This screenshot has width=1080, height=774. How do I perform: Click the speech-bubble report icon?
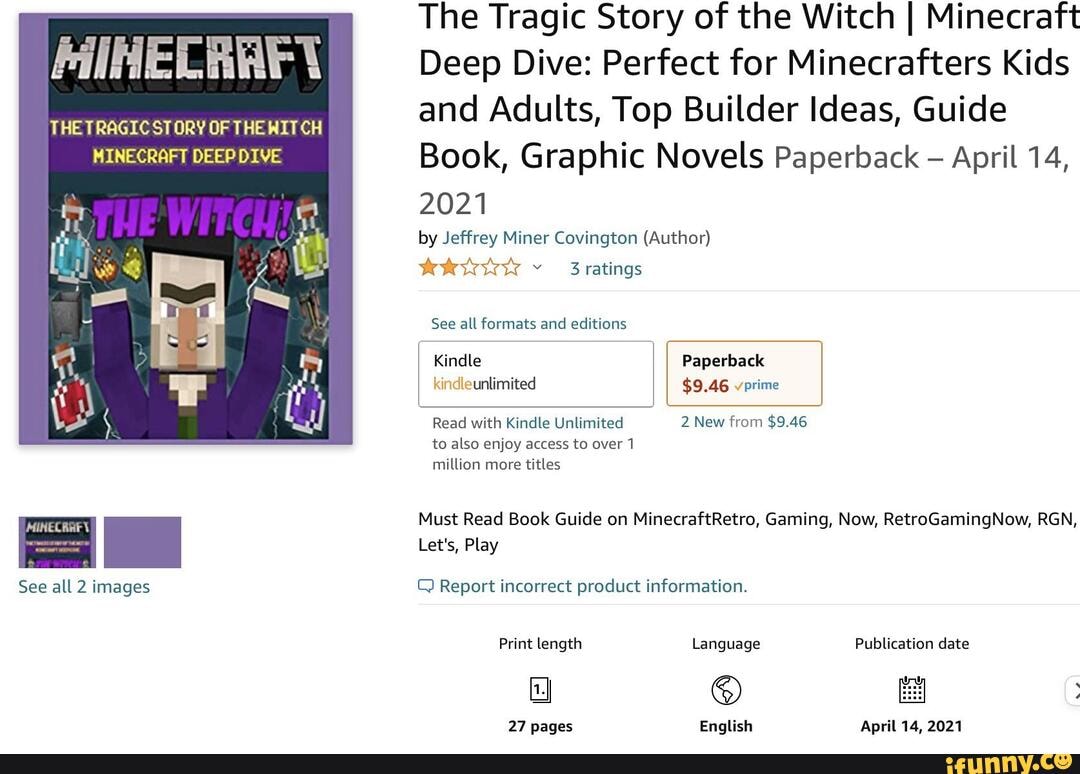click(425, 585)
